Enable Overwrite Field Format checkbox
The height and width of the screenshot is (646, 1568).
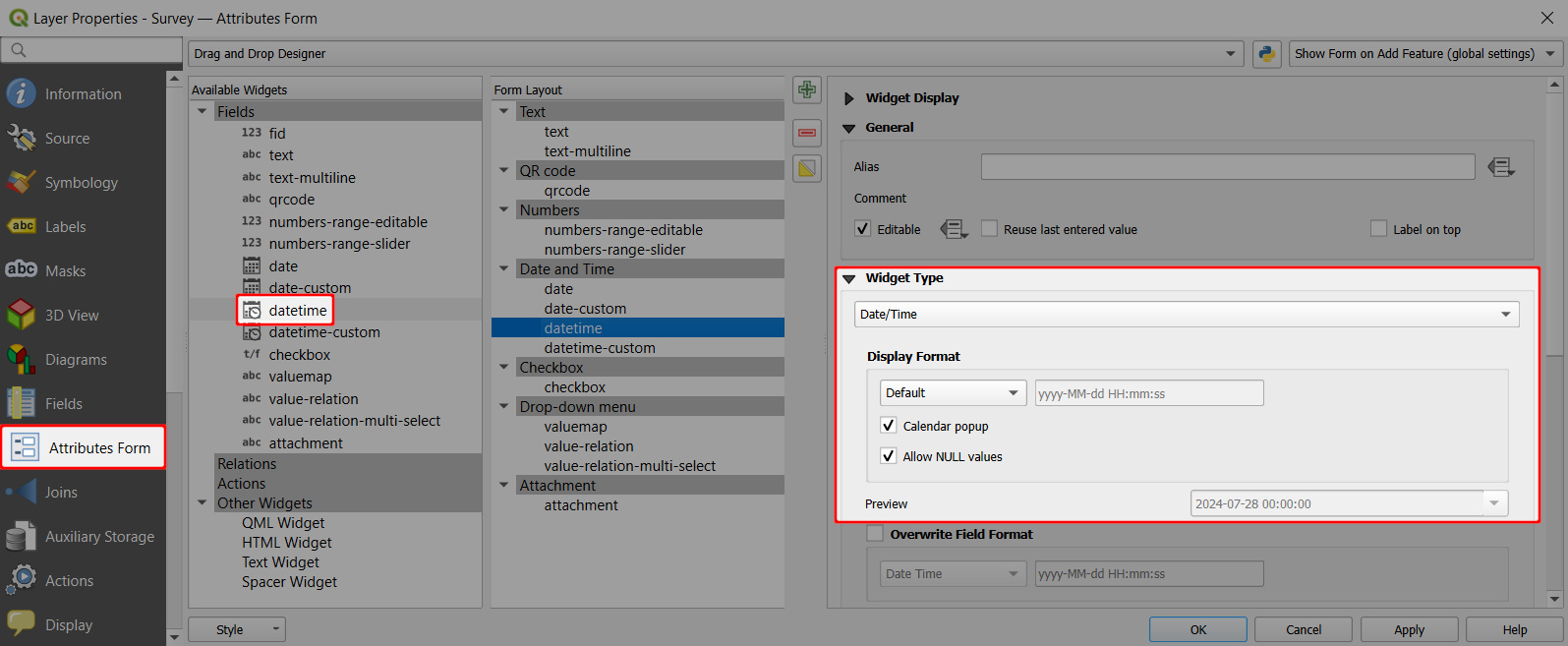coord(875,534)
